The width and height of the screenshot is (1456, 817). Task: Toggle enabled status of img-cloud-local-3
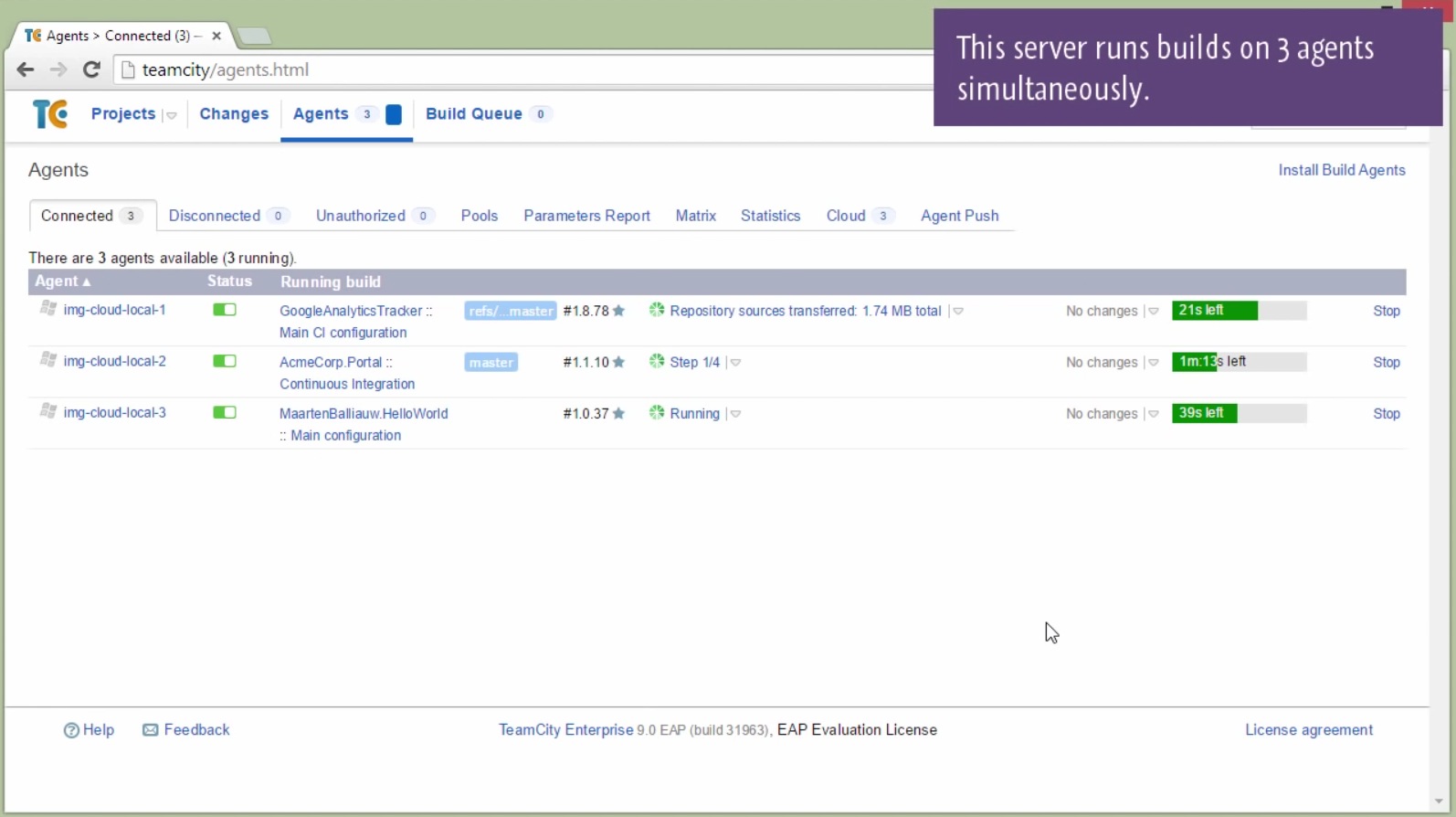225,412
